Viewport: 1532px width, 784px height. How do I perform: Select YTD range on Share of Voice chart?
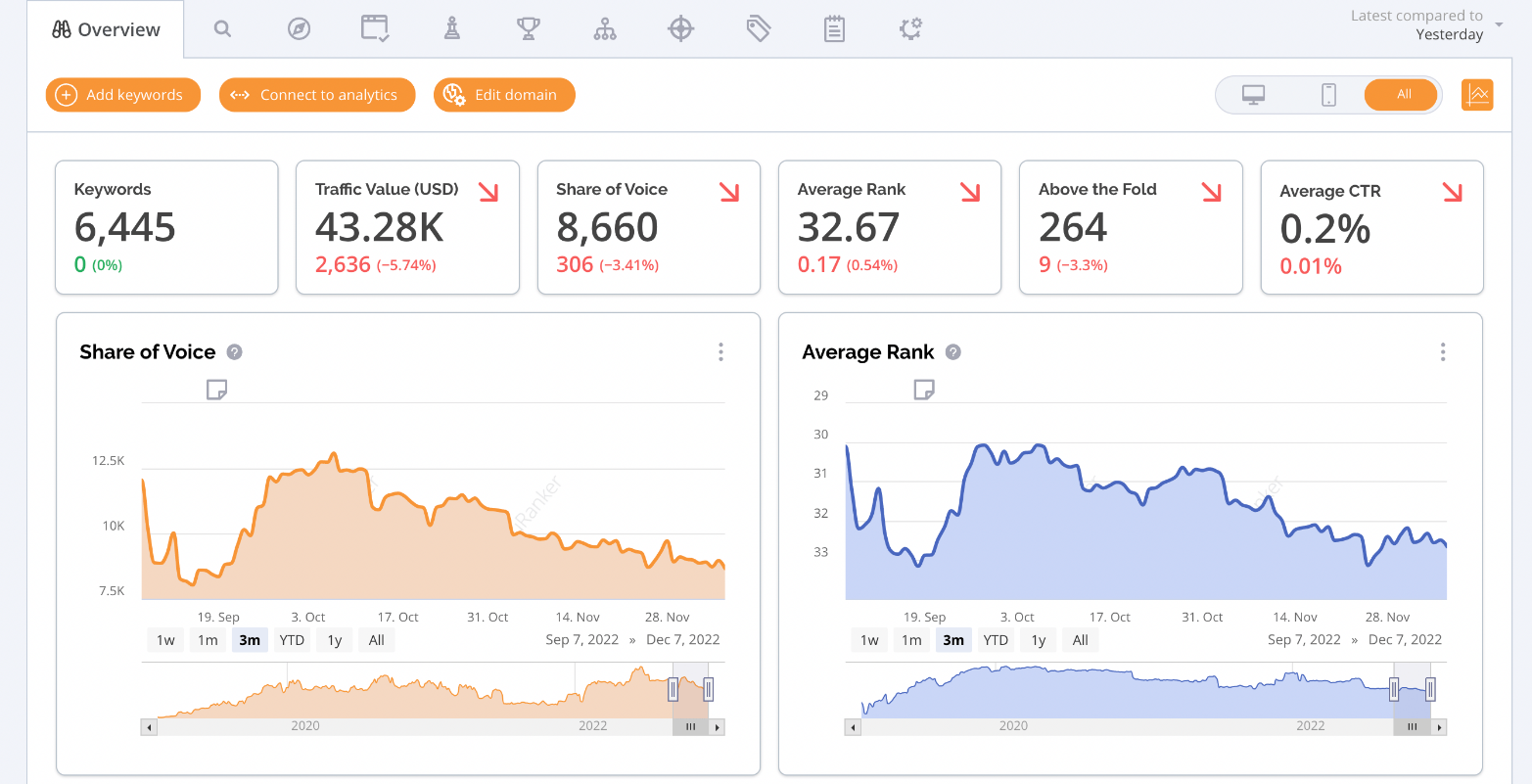292,640
